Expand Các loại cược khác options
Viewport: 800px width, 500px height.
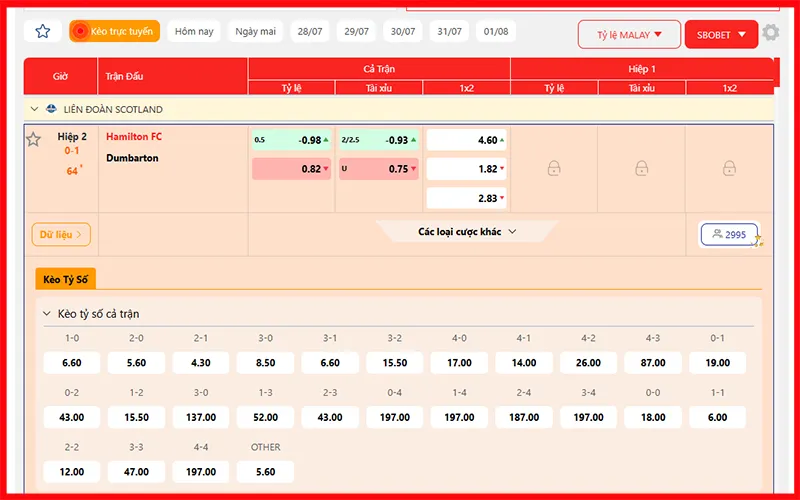point(466,232)
